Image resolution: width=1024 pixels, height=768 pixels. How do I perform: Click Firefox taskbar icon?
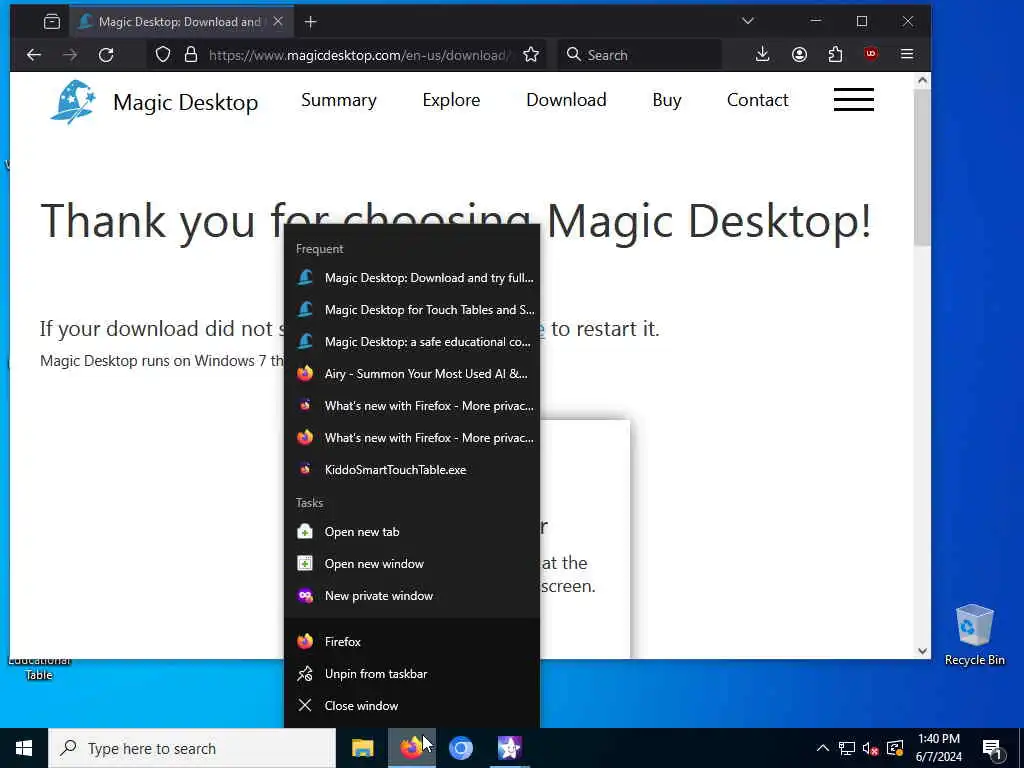(411, 748)
